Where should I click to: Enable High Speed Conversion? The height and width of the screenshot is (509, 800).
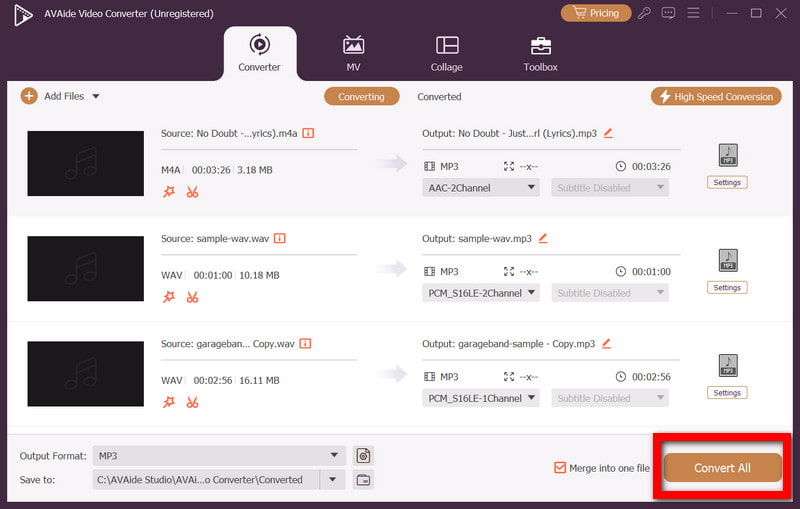tap(716, 96)
